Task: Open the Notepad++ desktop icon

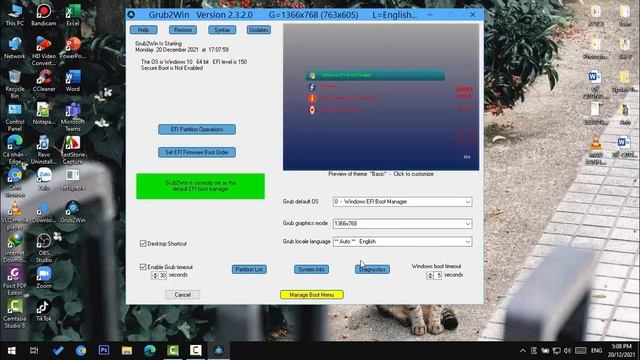Action: (44, 113)
